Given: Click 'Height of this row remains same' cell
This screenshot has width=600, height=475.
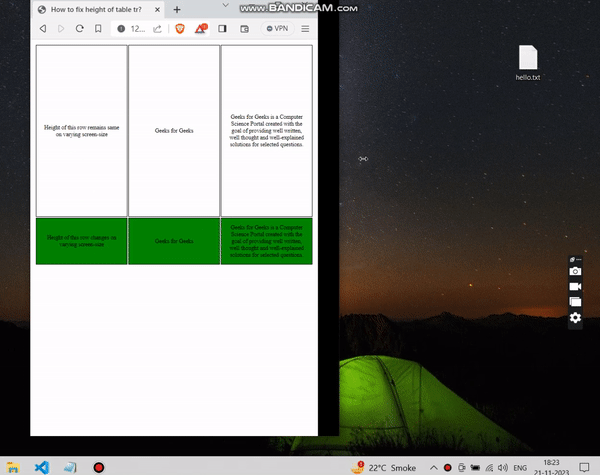Looking at the screenshot, I should [x=82, y=131].
